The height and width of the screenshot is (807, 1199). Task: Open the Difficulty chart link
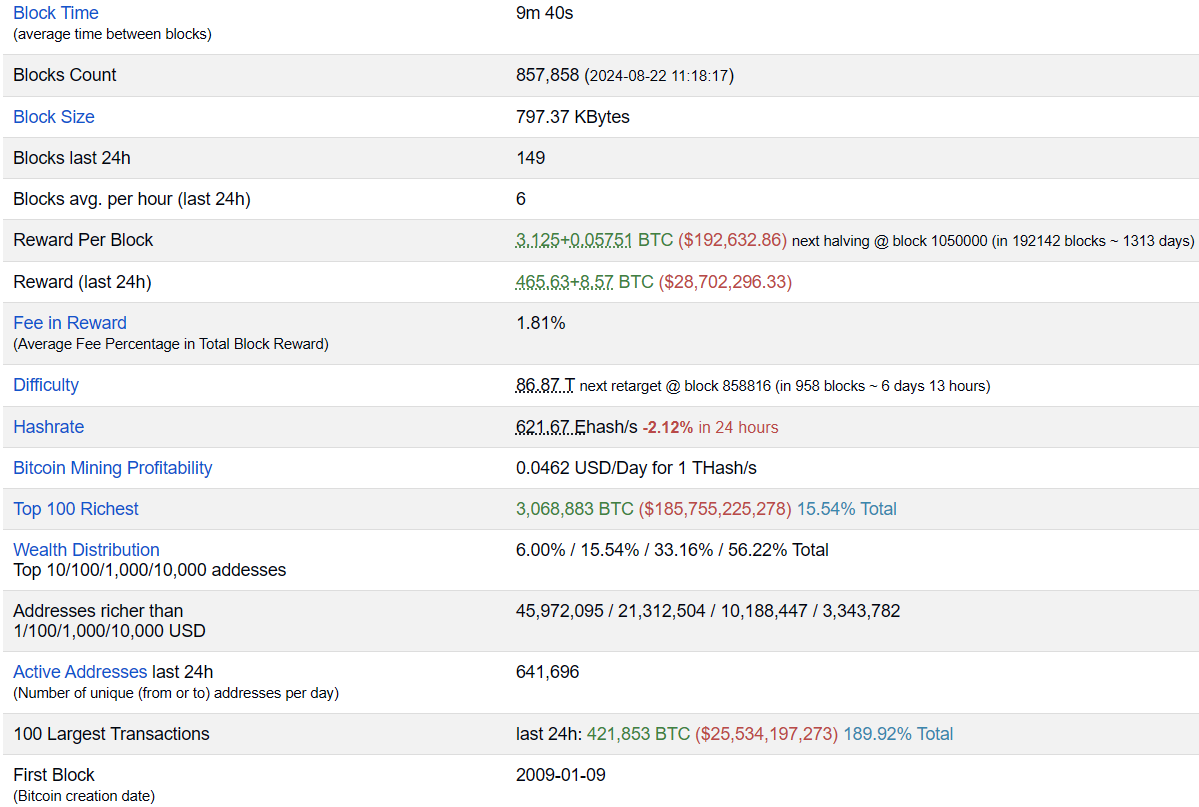[46, 385]
